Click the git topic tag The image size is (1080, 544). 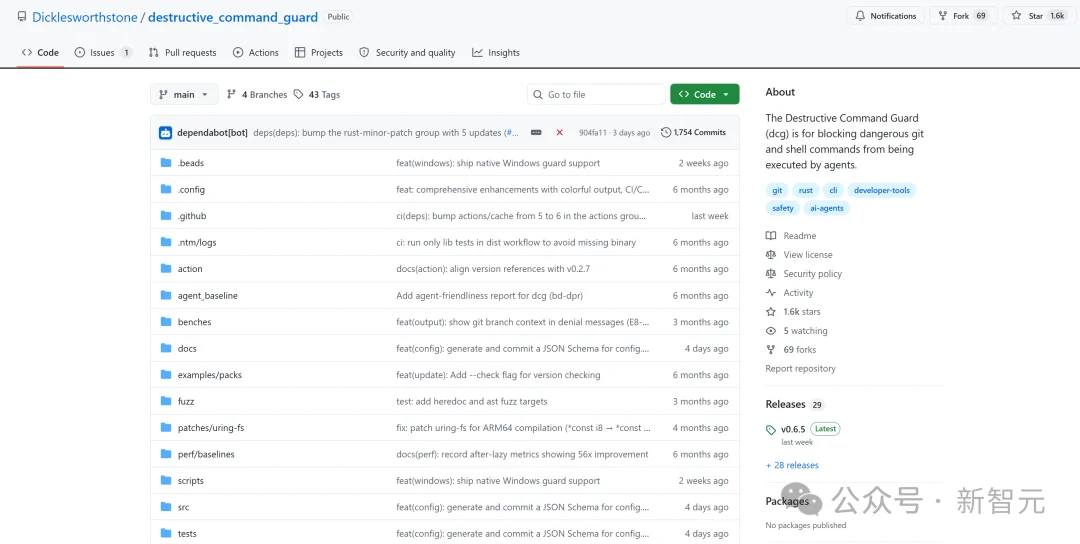[x=777, y=190]
